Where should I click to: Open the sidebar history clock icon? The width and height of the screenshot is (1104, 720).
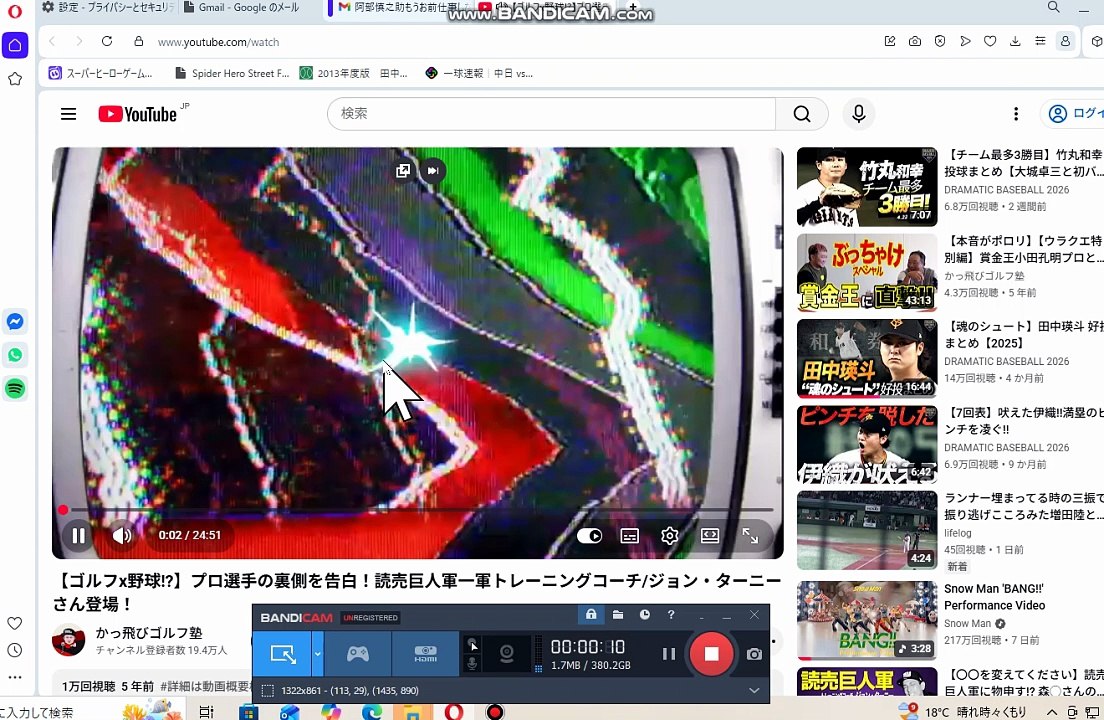pos(15,650)
